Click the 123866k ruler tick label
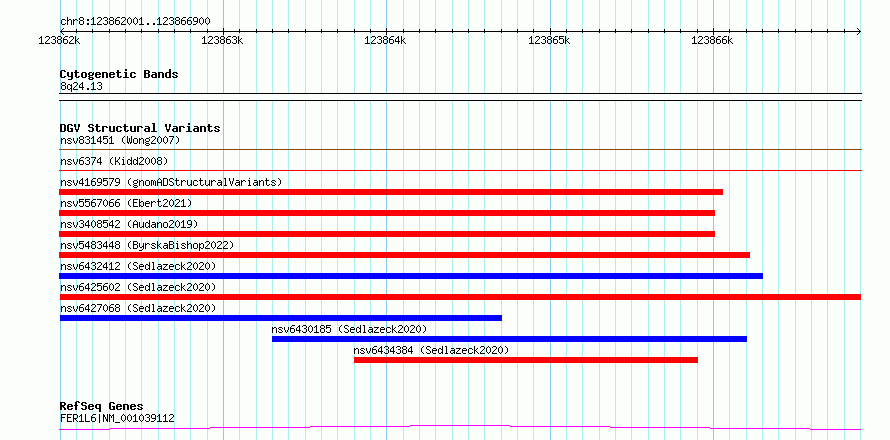The image size is (890, 440). (712, 40)
